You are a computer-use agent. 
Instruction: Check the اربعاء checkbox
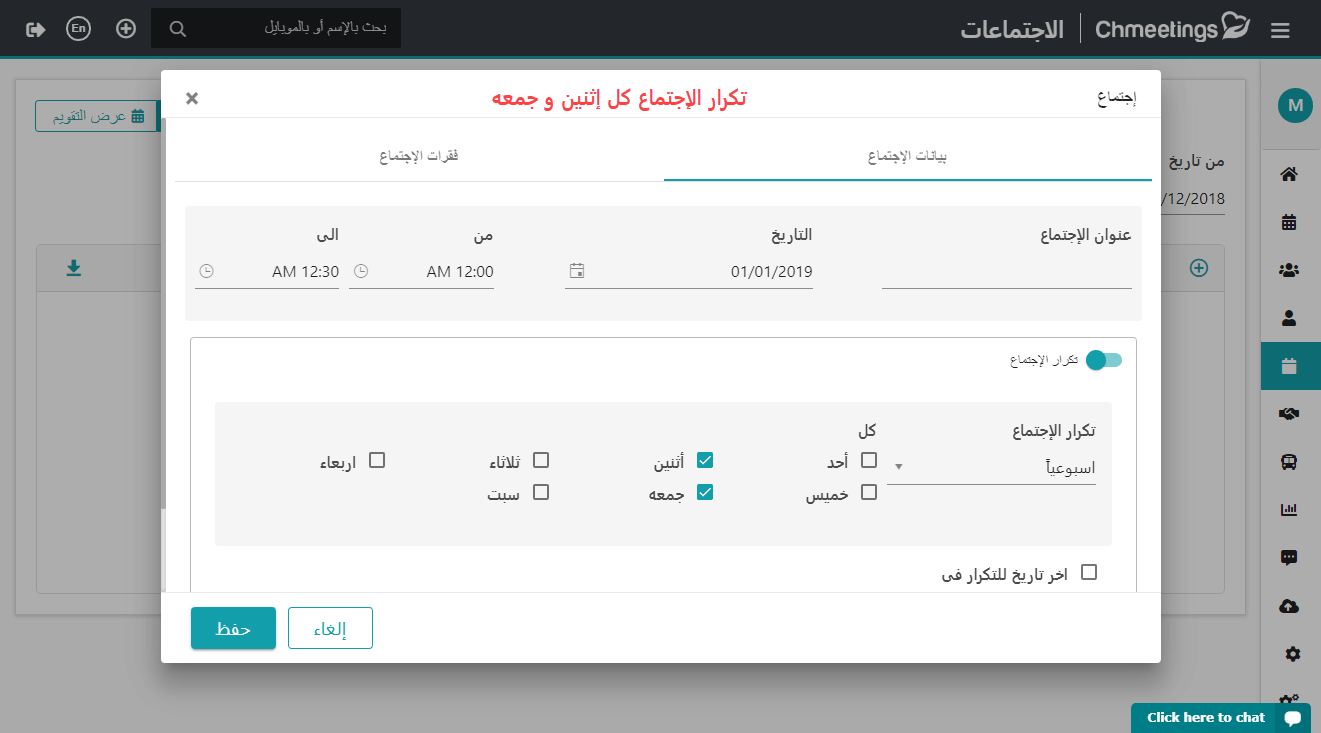[377, 460]
